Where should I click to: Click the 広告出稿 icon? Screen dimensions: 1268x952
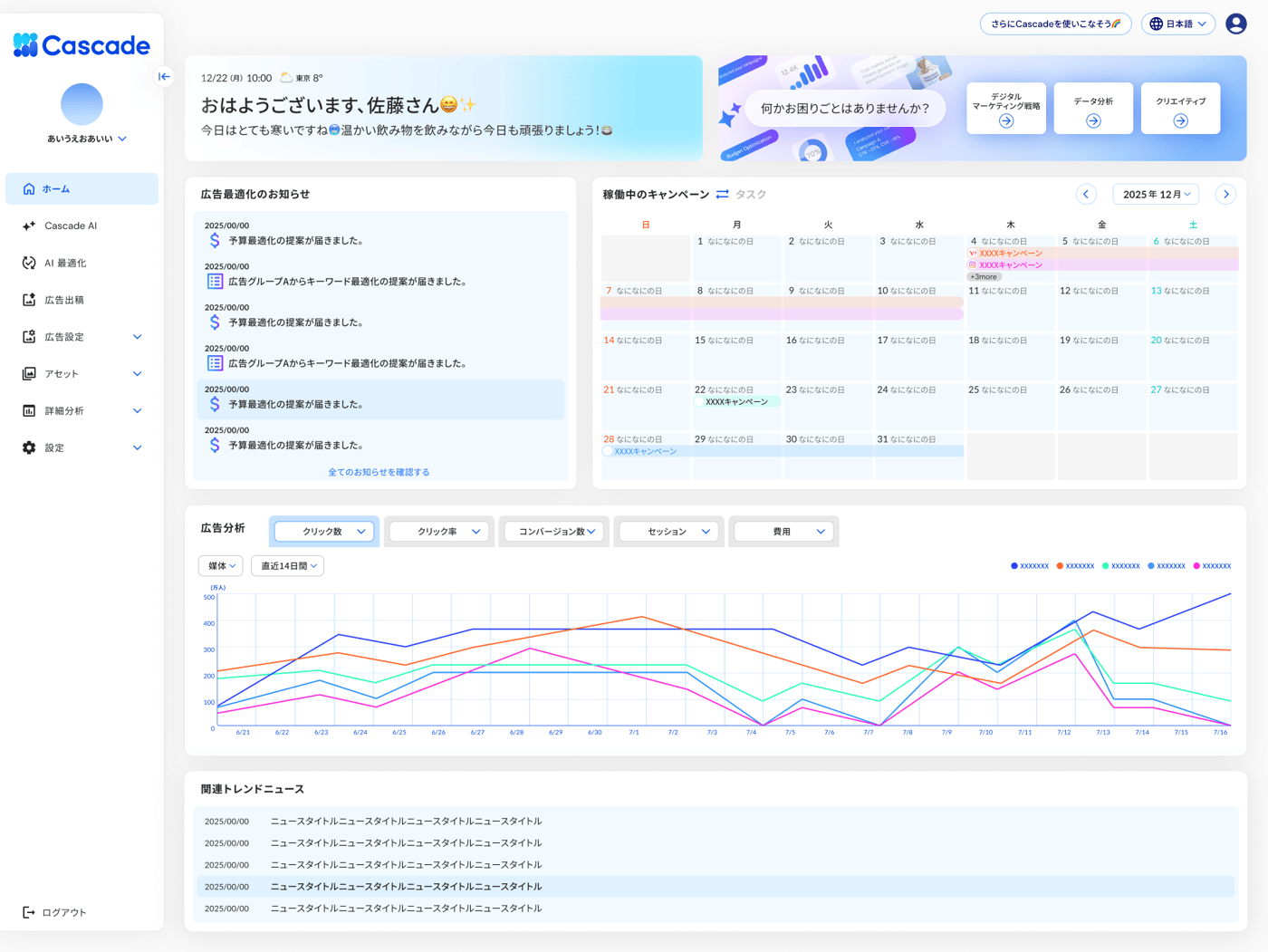[x=29, y=300]
